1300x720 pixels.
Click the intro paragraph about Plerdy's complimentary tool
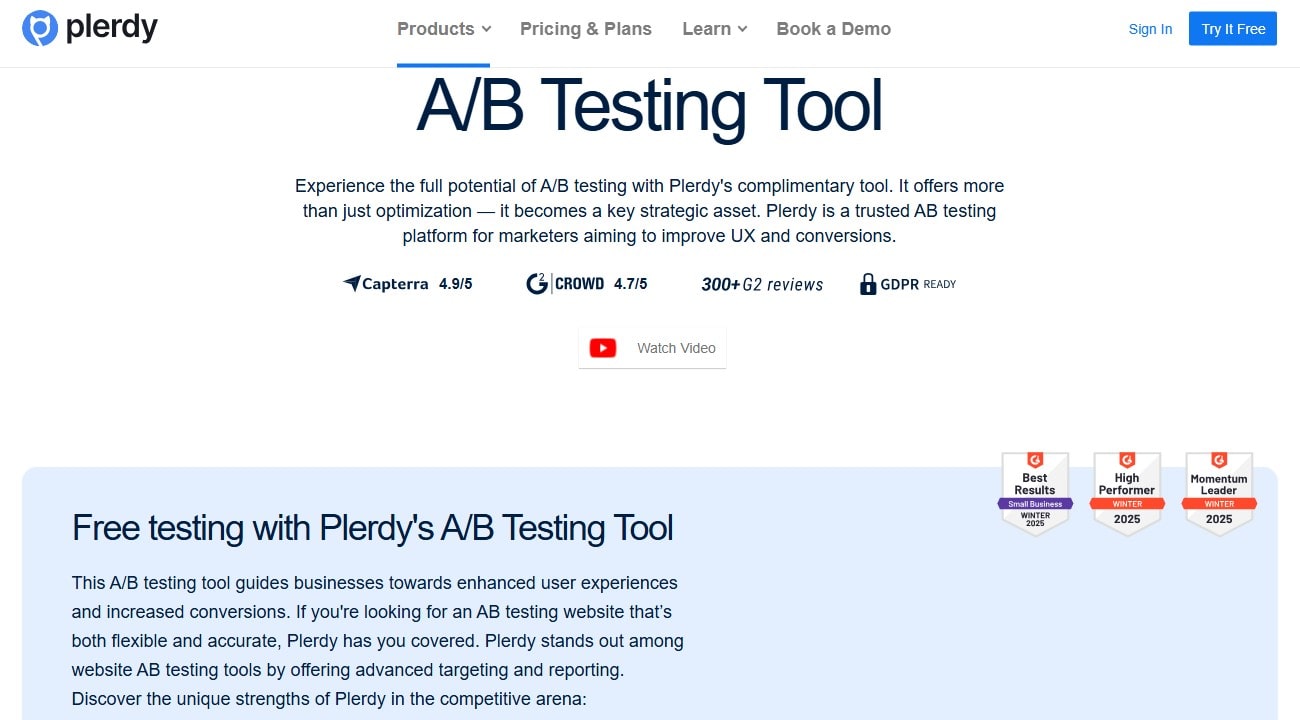[x=650, y=211]
